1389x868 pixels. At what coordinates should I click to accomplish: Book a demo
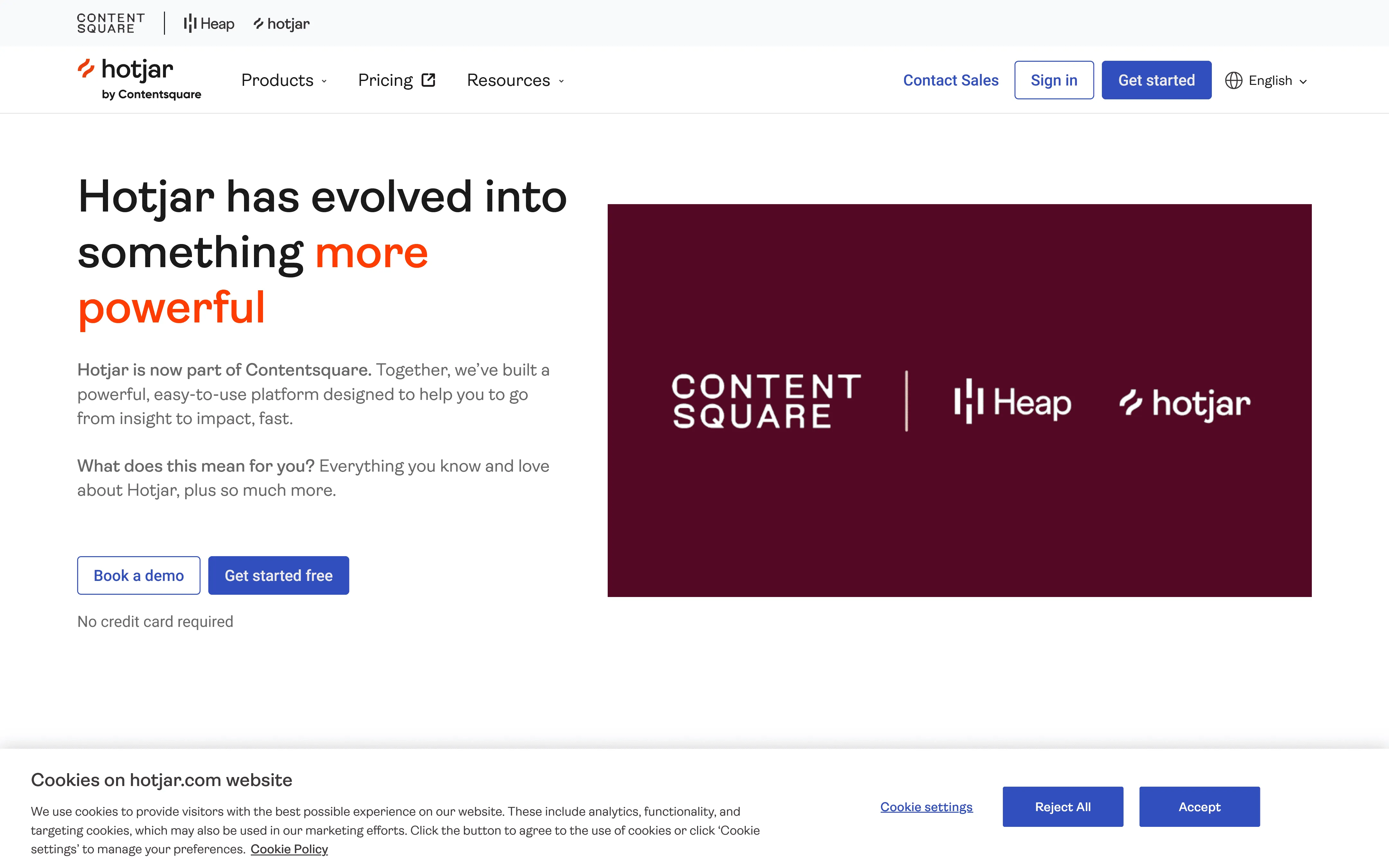tap(138, 575)
